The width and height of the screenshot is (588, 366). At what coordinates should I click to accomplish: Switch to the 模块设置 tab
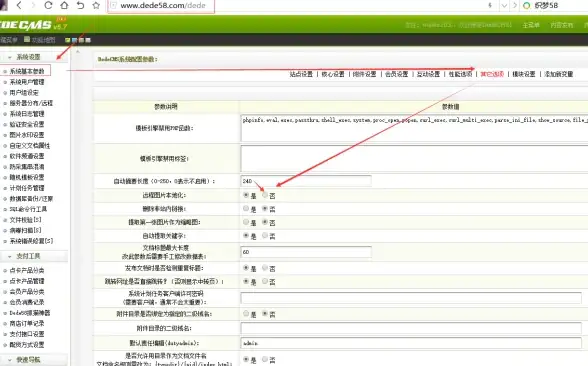(524, 74)
